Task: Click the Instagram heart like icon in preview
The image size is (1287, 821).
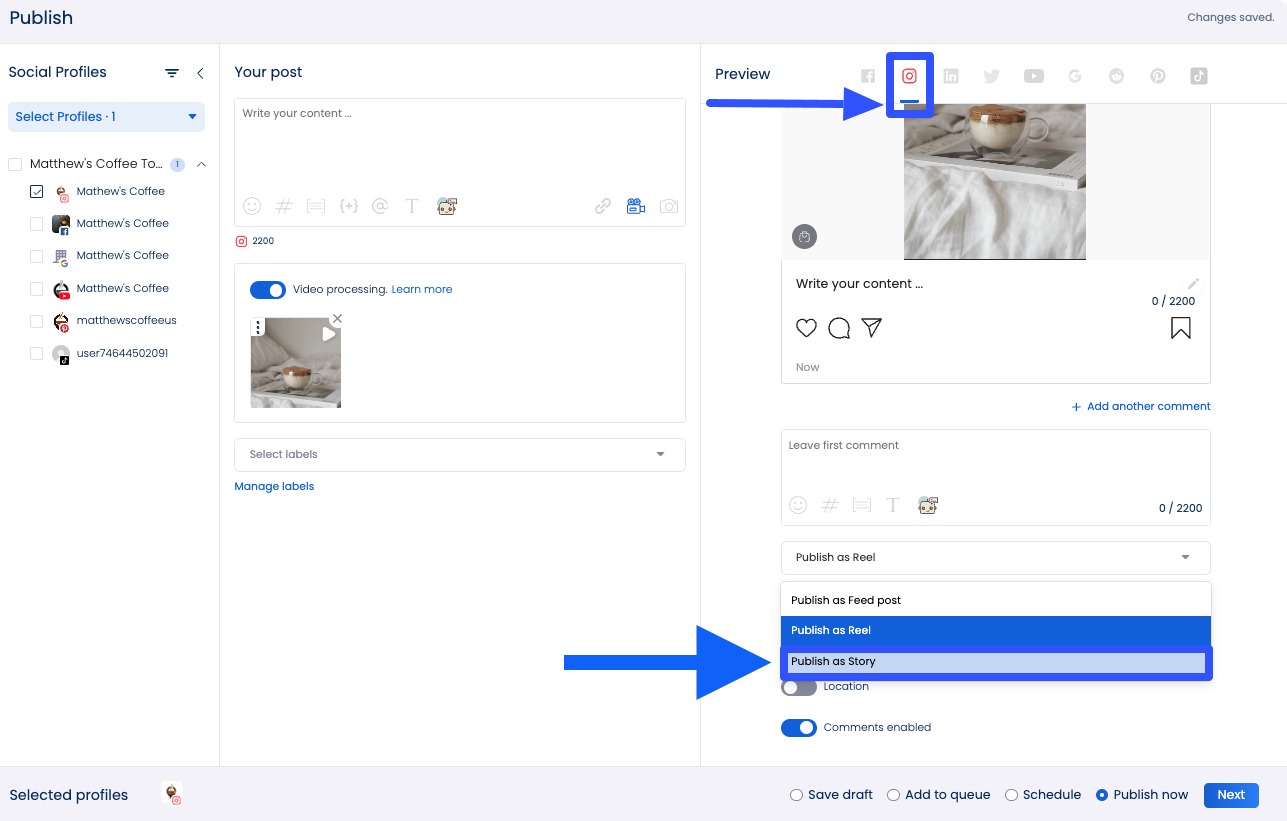Action: 806,328
